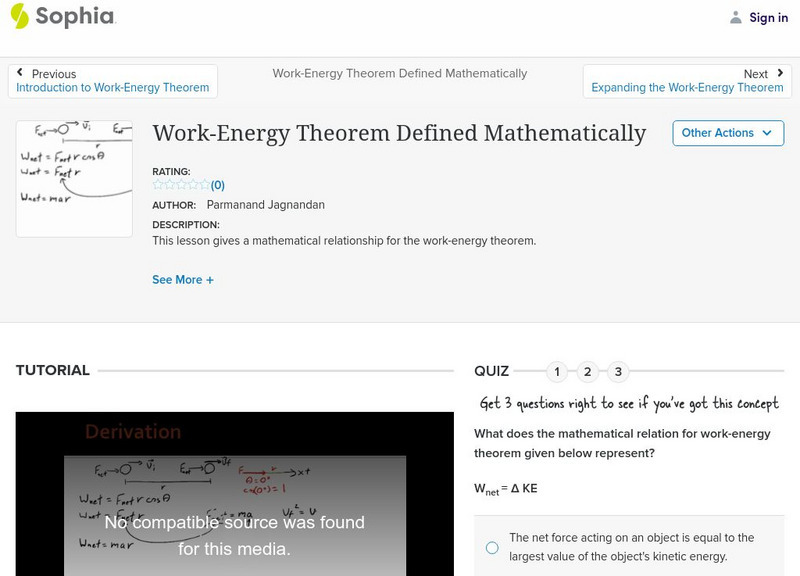Click the first rating star
Image resolution: width=800 pixels, height=576 pixels.
[157, 184]
